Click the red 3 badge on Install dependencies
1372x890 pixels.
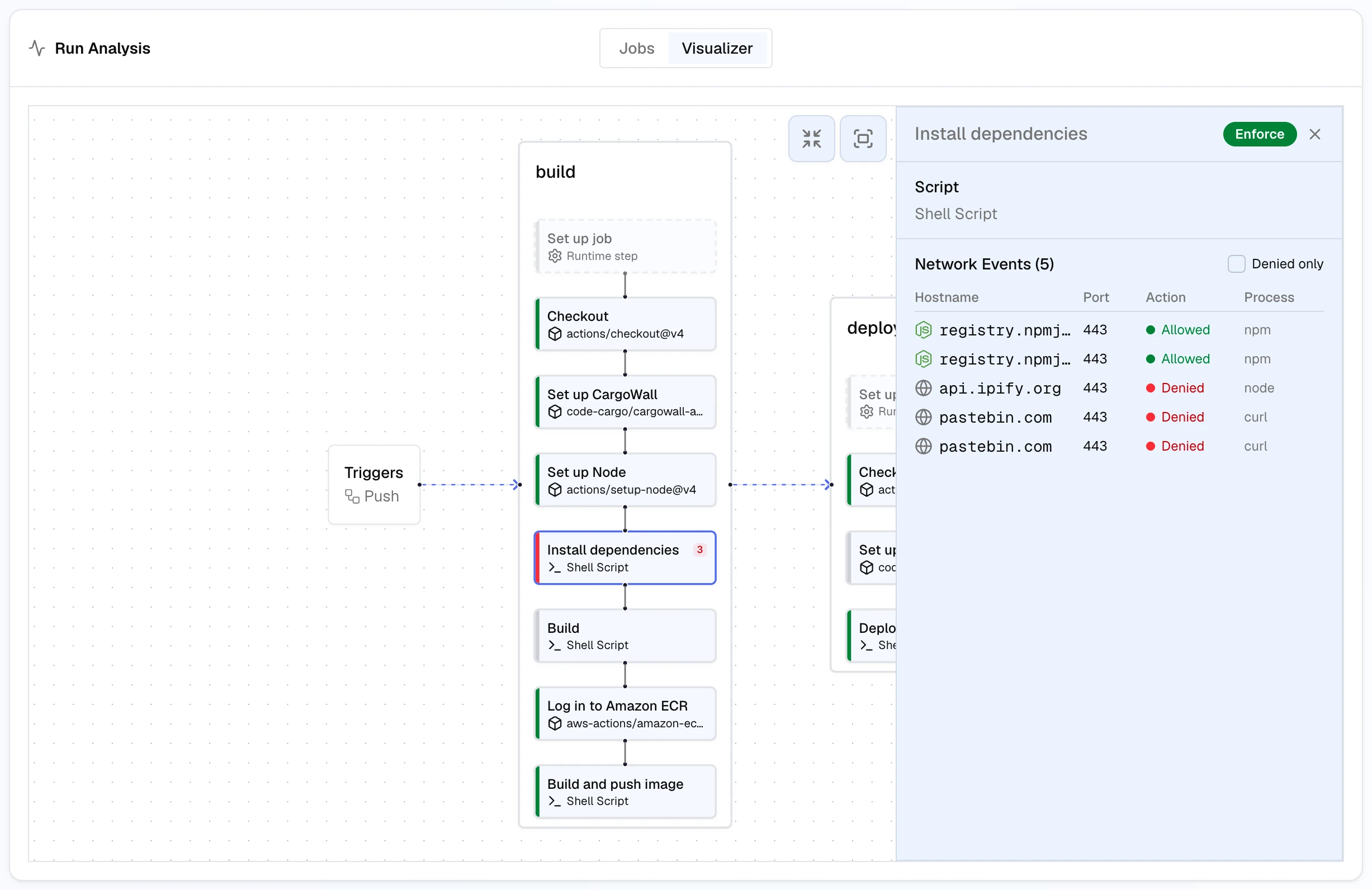[x=699, y=550]
